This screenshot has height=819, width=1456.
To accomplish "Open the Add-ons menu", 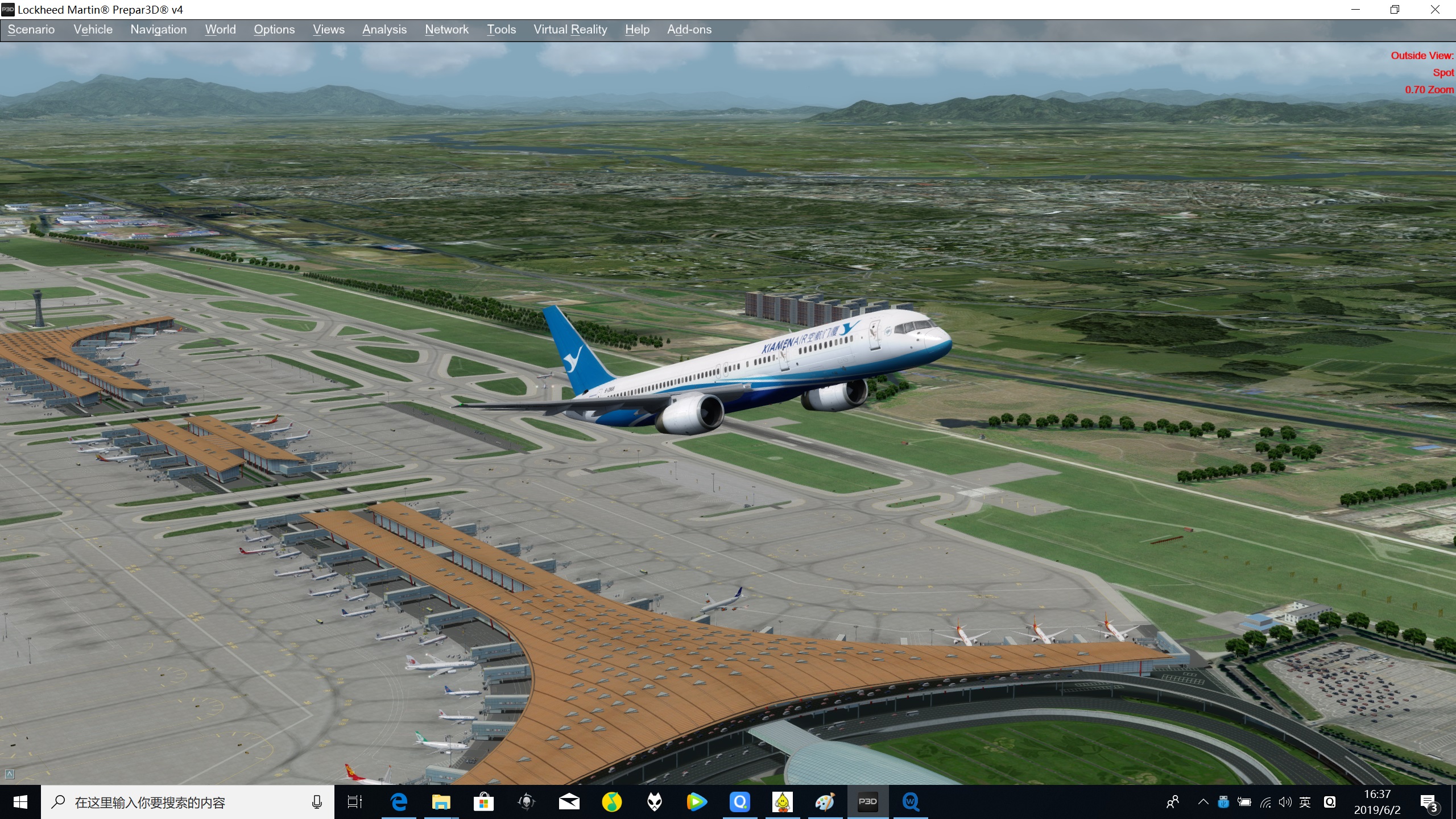I will coord(688,29).
